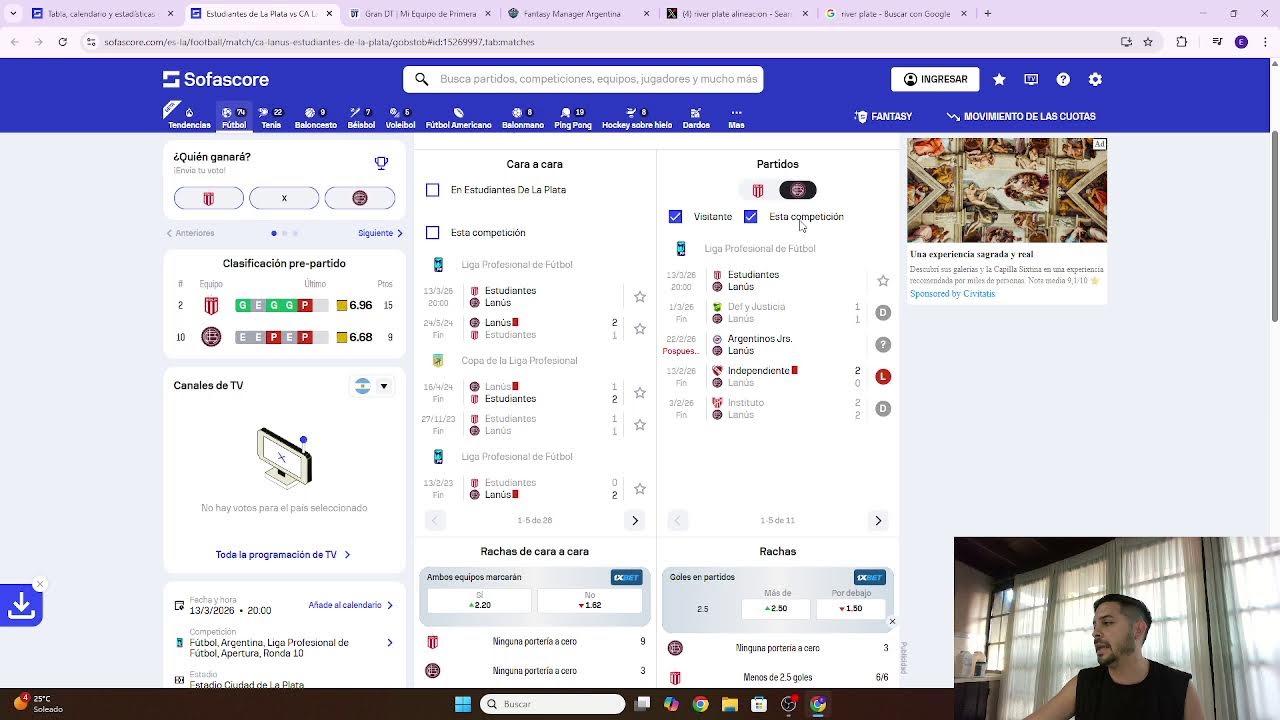Open the Civitatis Sistine Chapel ad image
This screenshot has height=720, width=1280.
tap(1007, 190)
